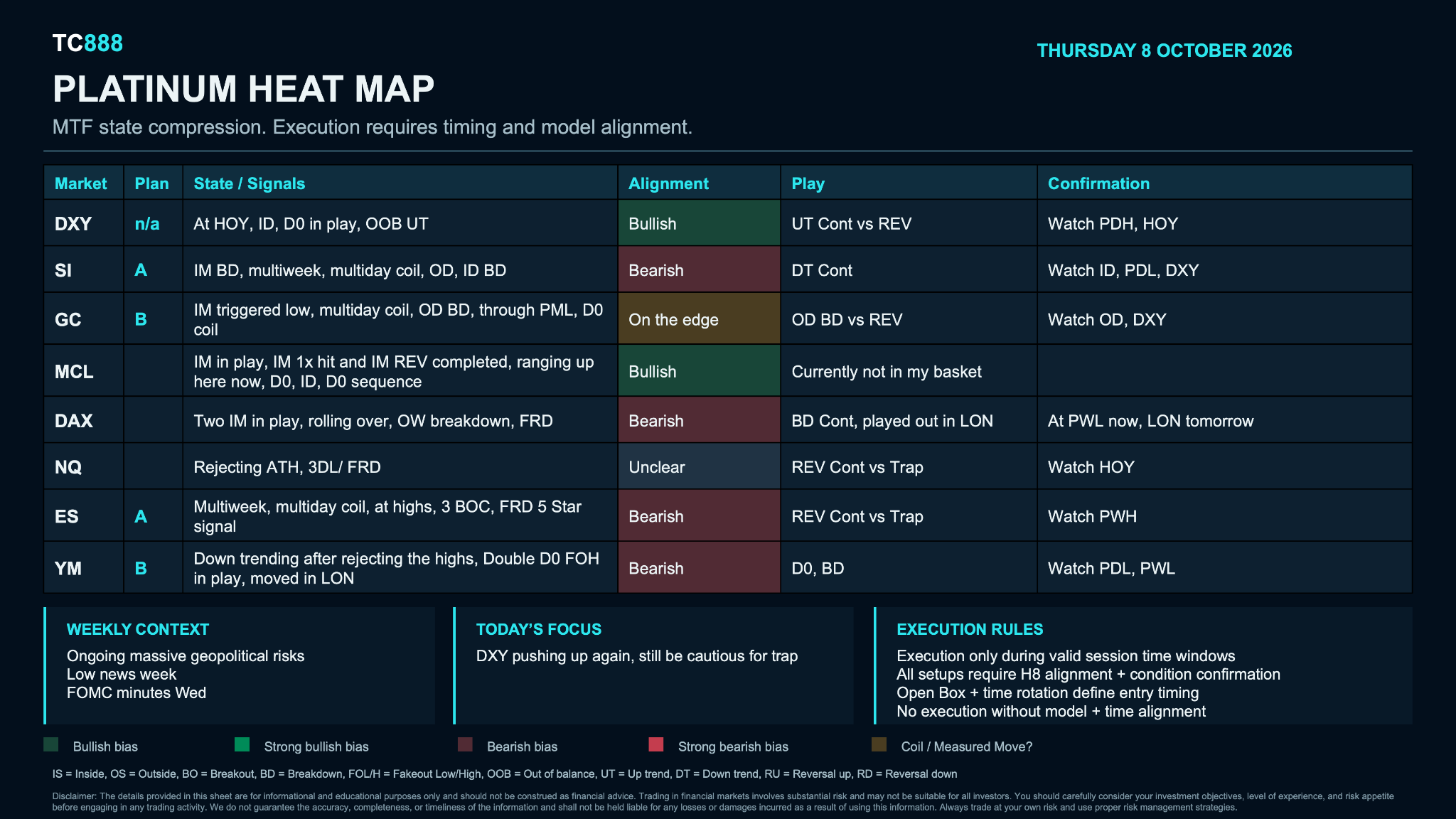Click the Bullish alignment cell in DXY row
The height and width of the screenshot is (819, 1456).
coord(700,223)
